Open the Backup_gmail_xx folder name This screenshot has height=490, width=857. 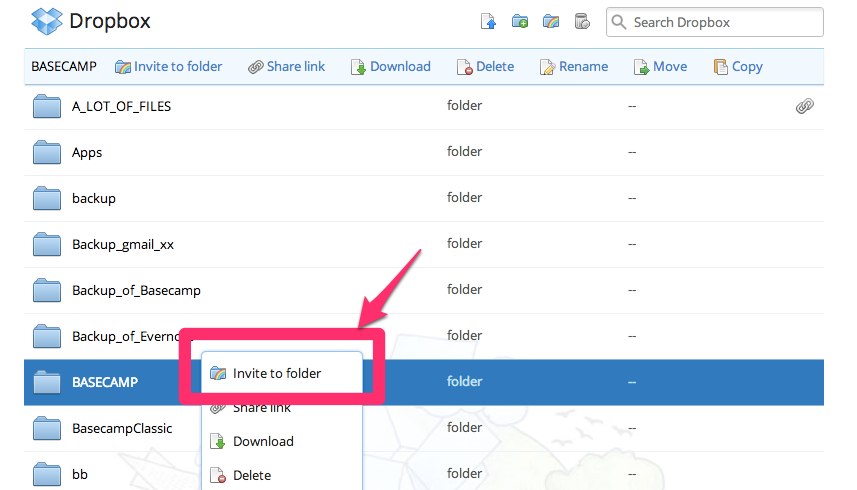(x=123, y=244)
